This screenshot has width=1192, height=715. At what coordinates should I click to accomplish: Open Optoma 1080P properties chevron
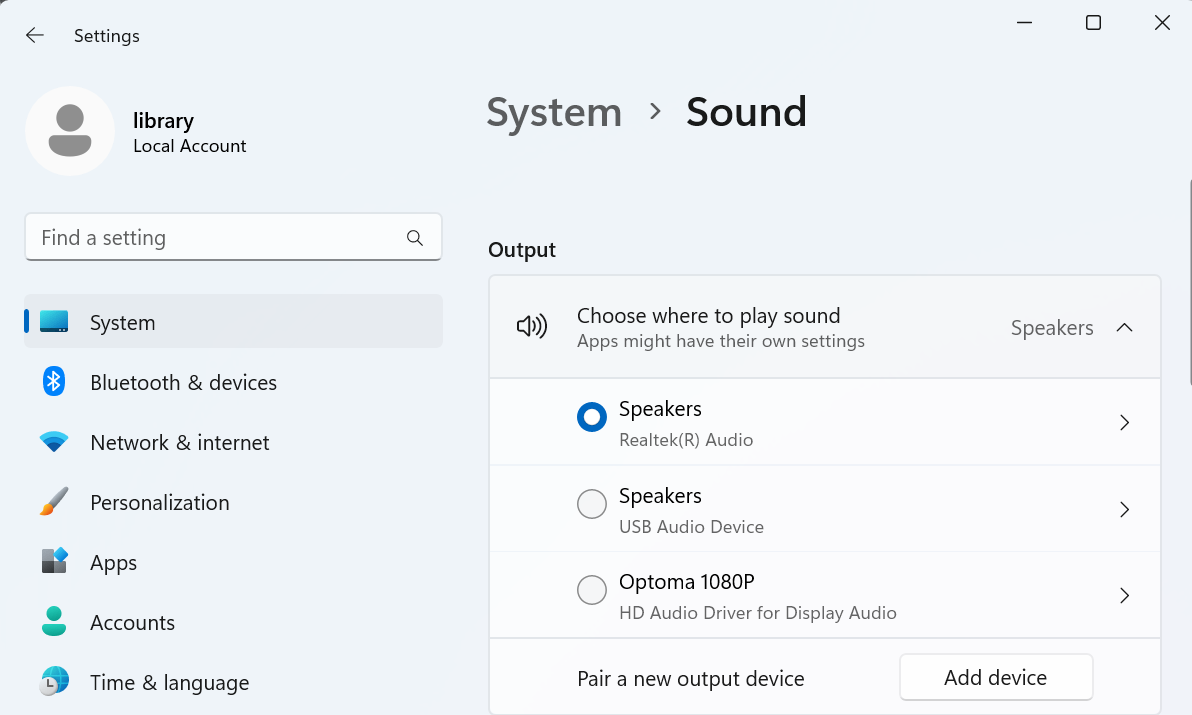click(x=1124, y=596)
